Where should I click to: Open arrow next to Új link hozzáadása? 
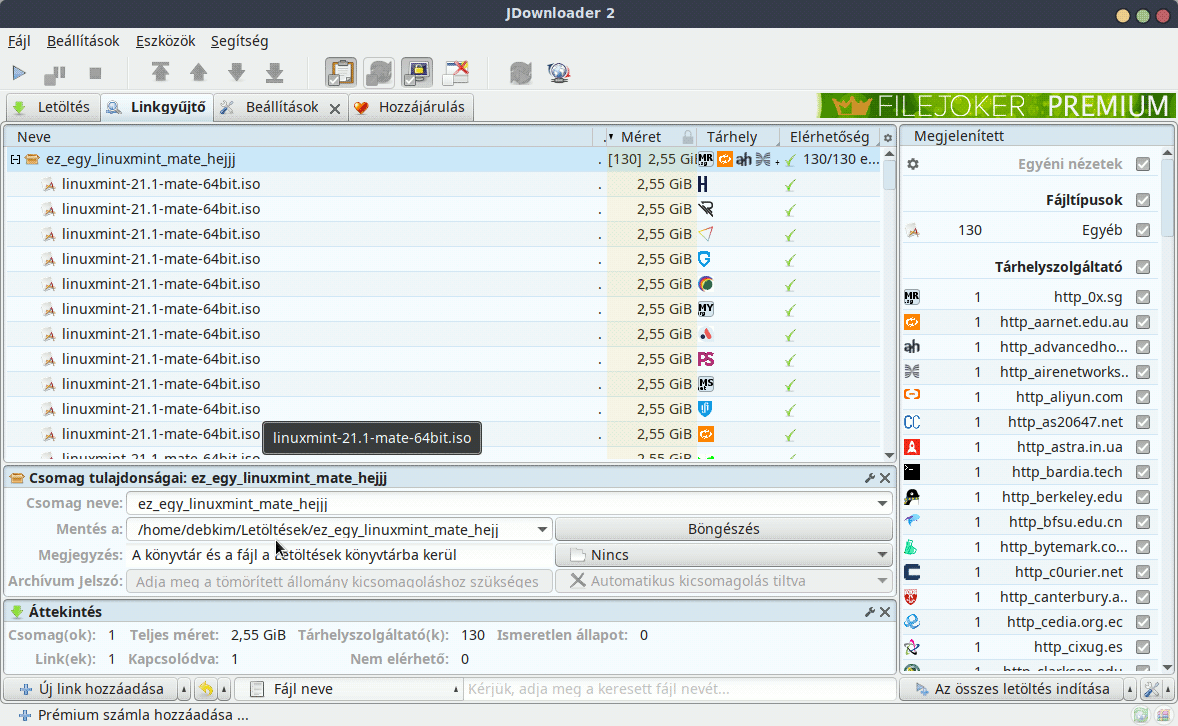coord(183,689)
